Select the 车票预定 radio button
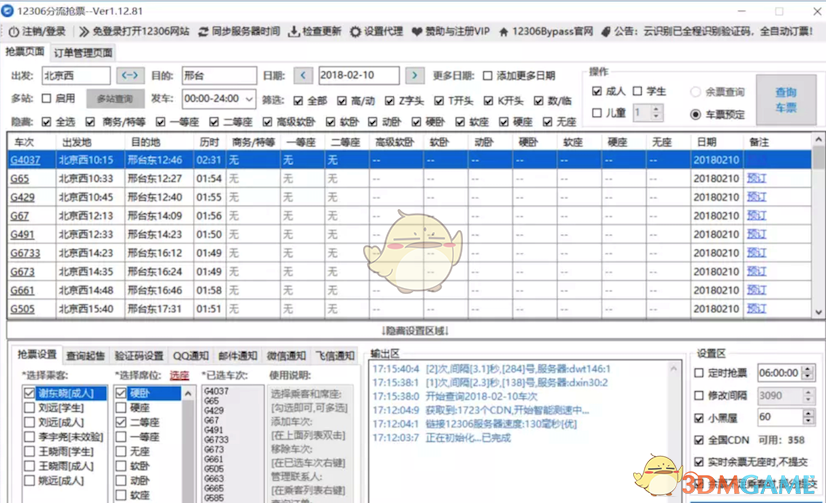 point(695,114)
